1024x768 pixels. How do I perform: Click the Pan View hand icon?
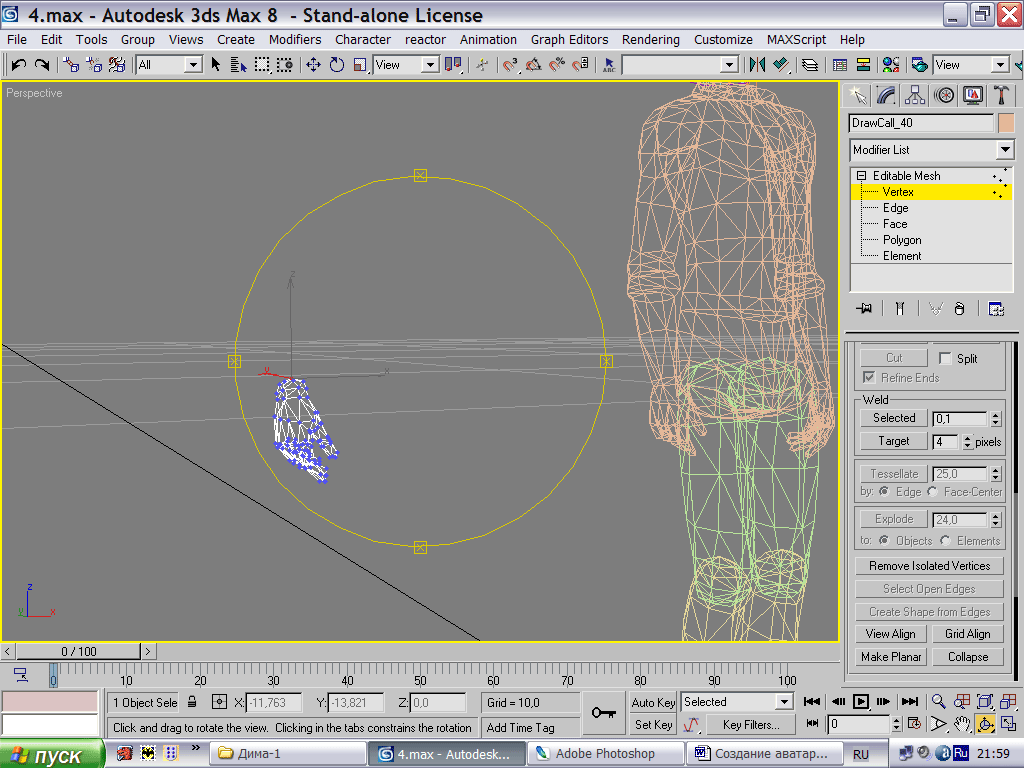961,724
